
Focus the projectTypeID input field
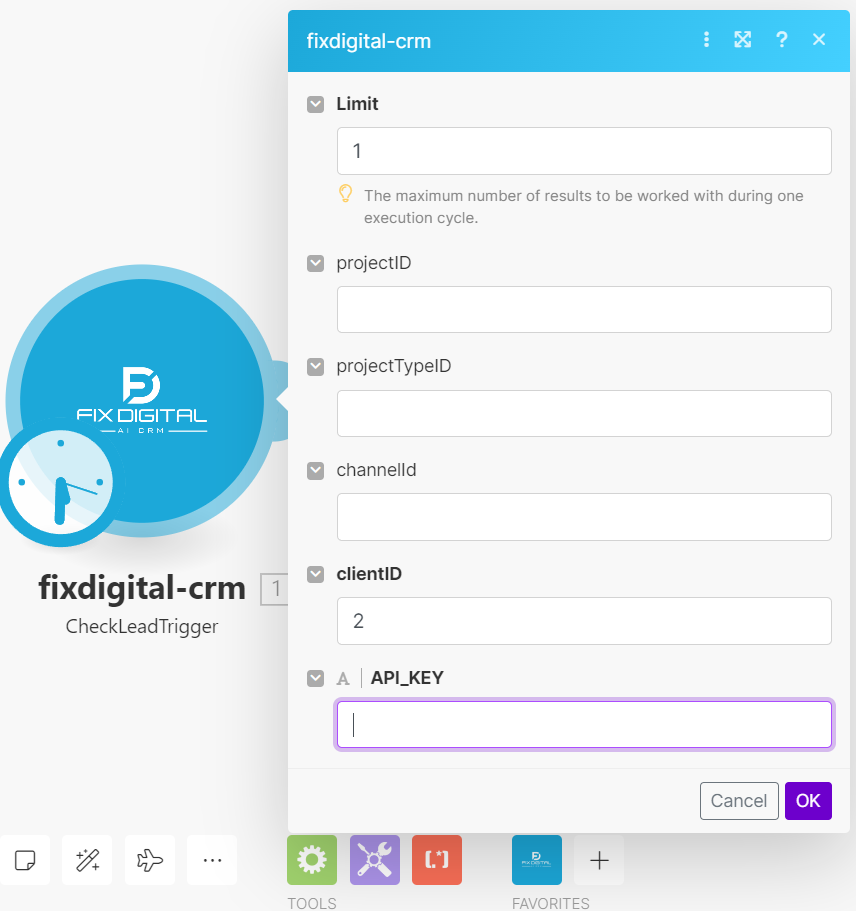(x=584, y=413)
